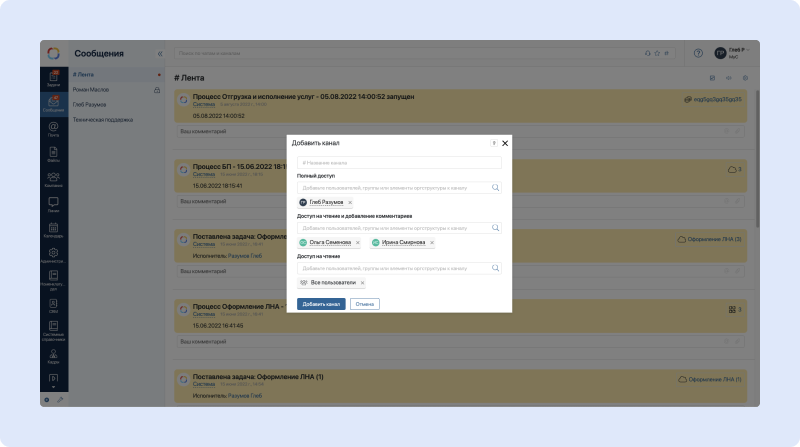Remove Ольга Семенова from comment access
The width and height of the screenshot is (800, 447).
pos(357,243)
